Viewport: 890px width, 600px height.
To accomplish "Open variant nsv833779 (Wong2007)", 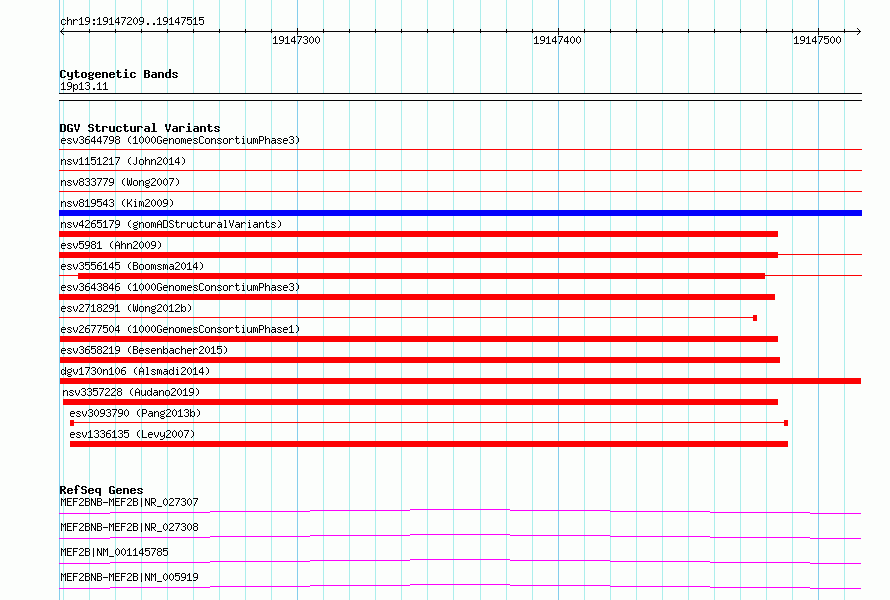I will click(x=120, y=182).
